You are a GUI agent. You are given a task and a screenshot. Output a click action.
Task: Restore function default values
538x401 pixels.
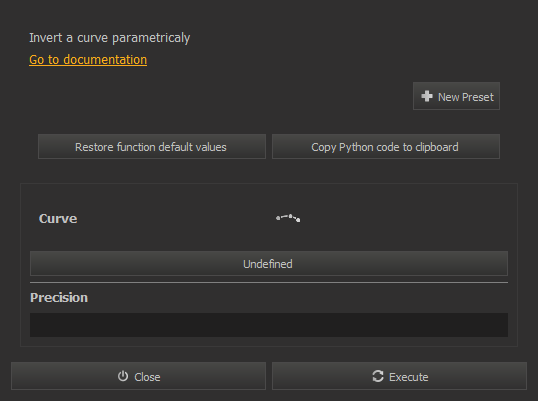152,147
